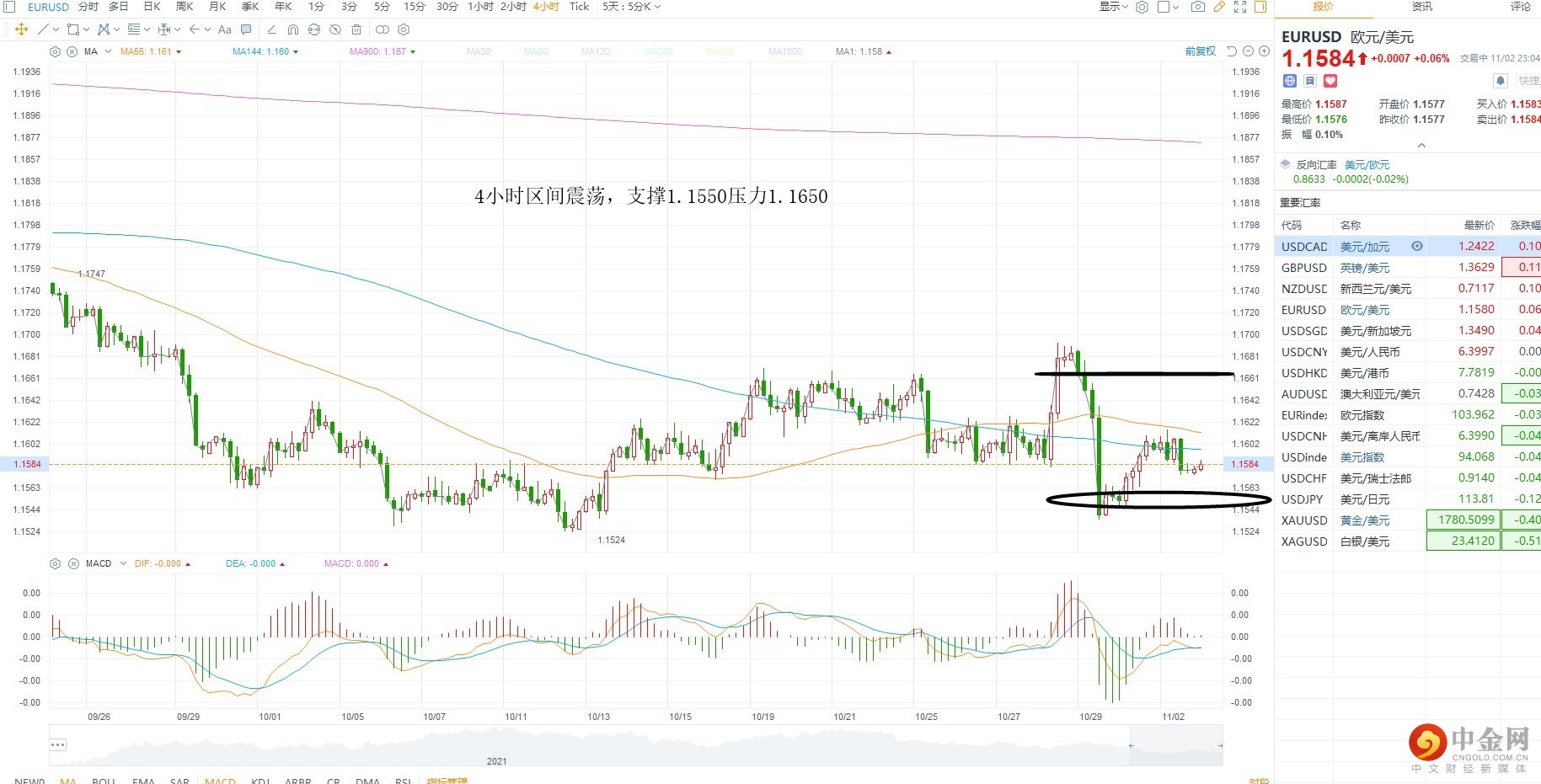The height and width of the screenshot is (784, 1541).
Task: Add a comment bubble annotation
Action: (246, 29)
